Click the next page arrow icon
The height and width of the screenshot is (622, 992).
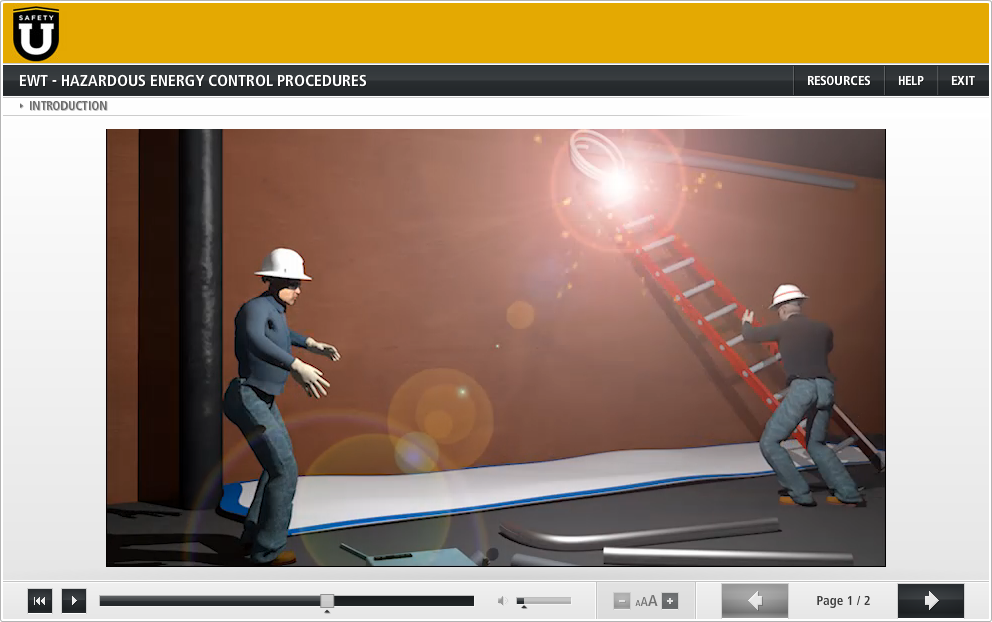click(x=930, y=600)
